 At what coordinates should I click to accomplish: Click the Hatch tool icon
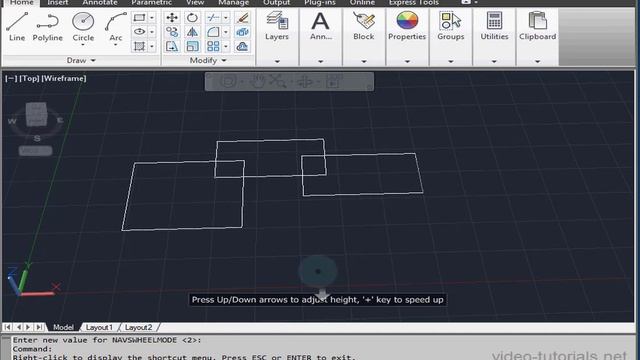[x=139, y=46]
